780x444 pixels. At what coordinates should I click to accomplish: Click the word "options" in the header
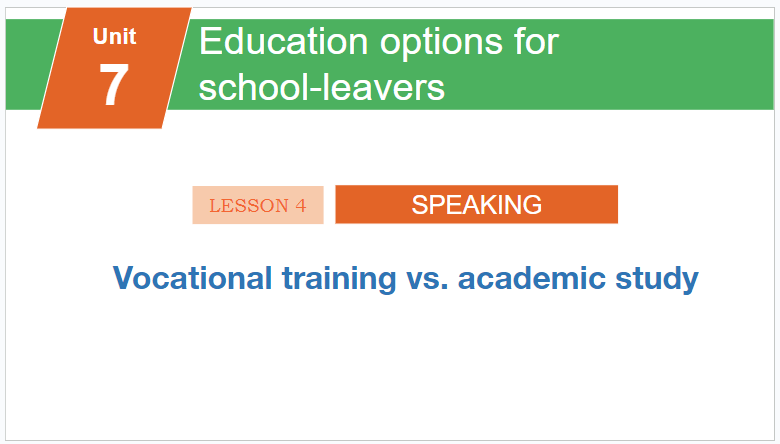(x=441, y=44)
